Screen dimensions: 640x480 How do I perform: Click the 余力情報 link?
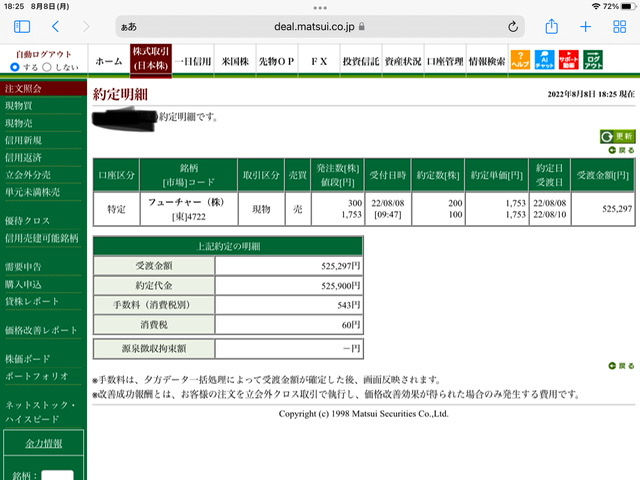[44, 443]
